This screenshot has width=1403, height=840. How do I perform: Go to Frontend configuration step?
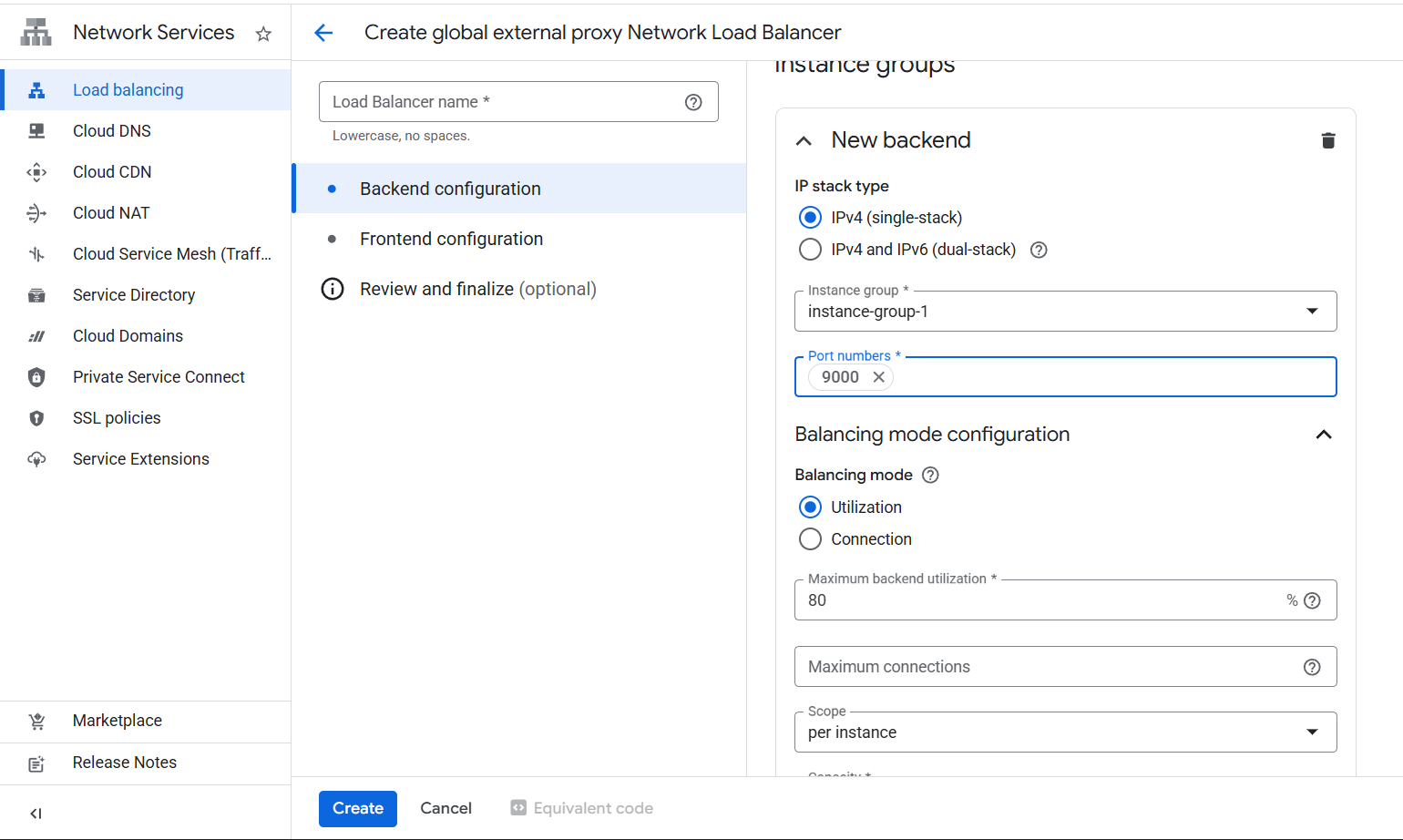pyautogui.click(x=451, y=239)
